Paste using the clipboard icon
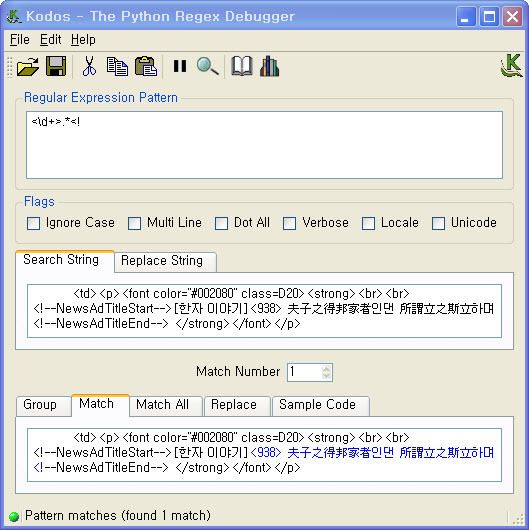The width and height of the screenshot is (529, 530). click(x=146, y=66)
